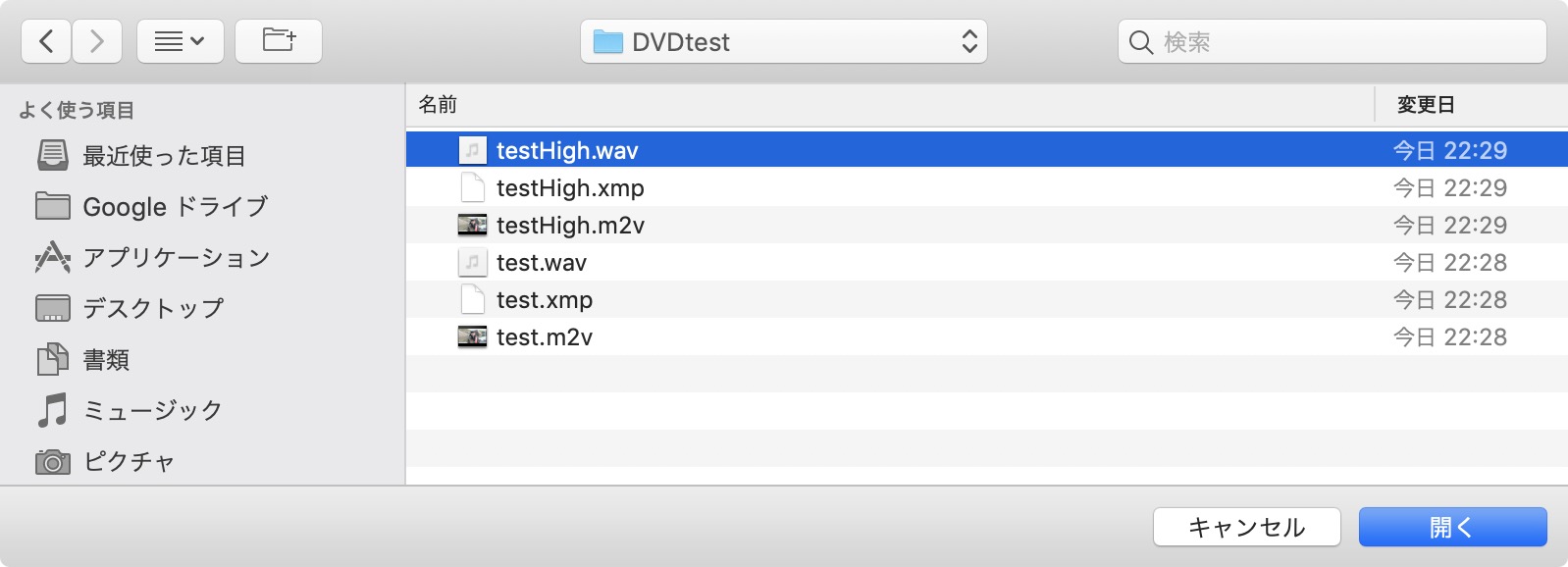Create a new folder with toolbar icon
1568x567 pixels.
[x=279, y=41]
